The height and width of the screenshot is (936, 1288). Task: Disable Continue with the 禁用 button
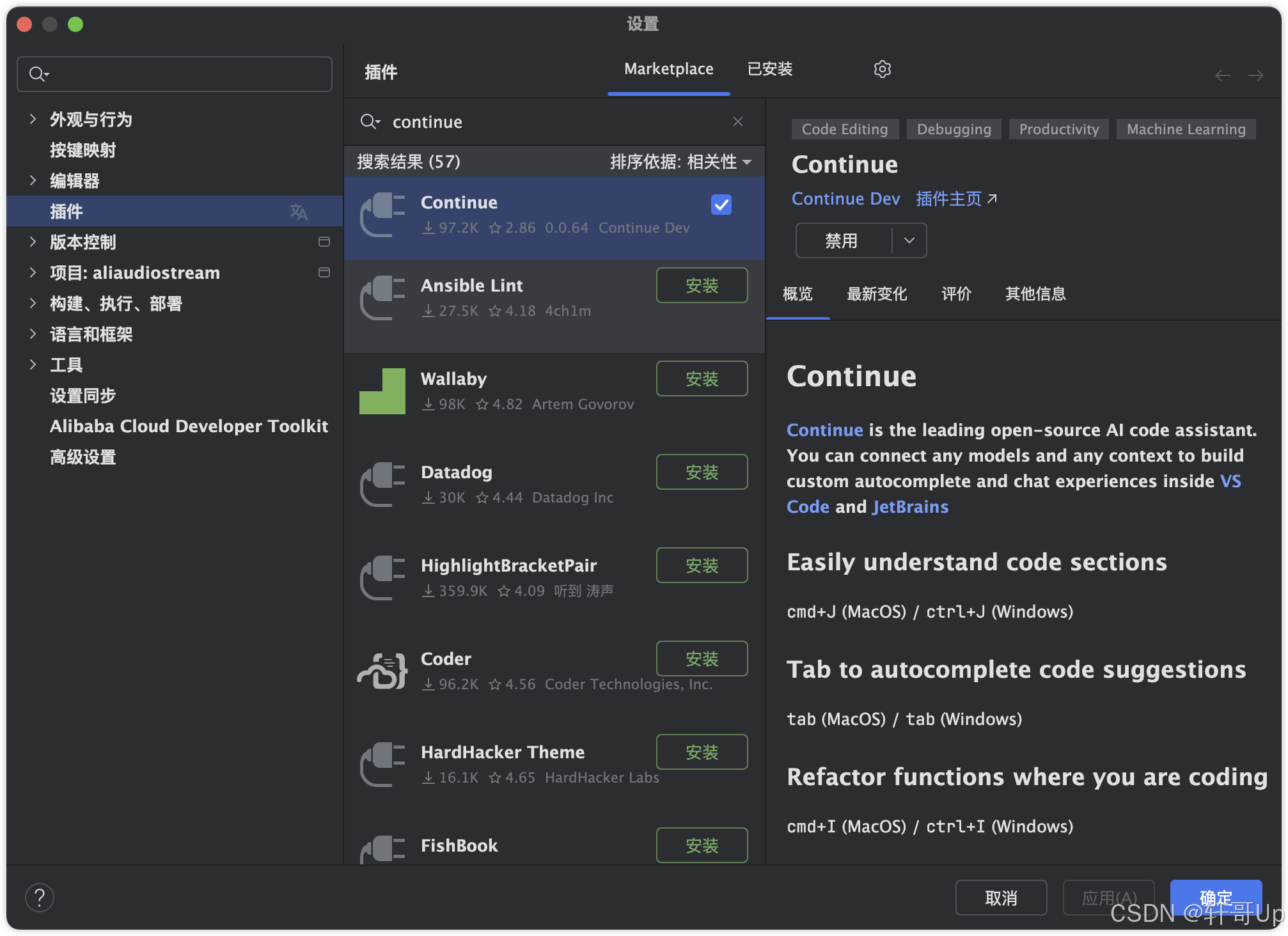(x=843, y=240)
